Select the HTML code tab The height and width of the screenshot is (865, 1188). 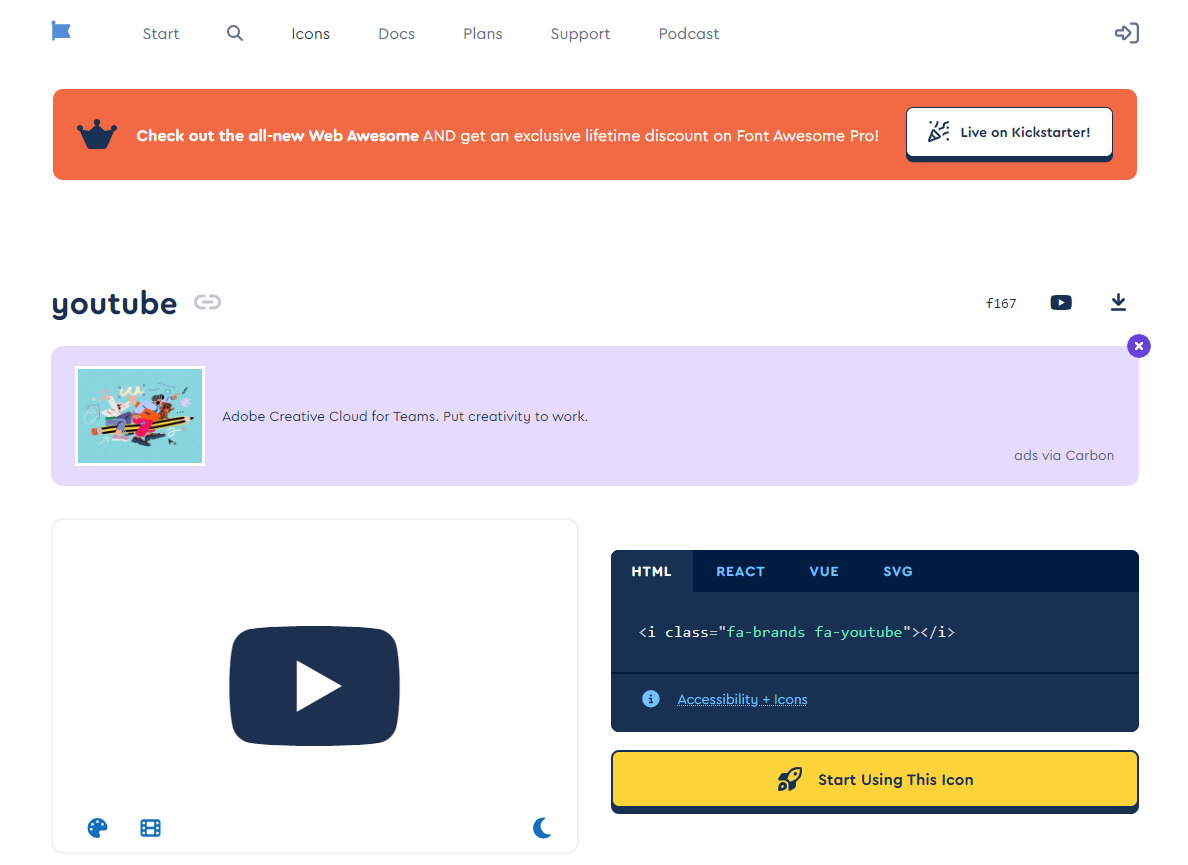pyautogui.click(x=652, y=571)
